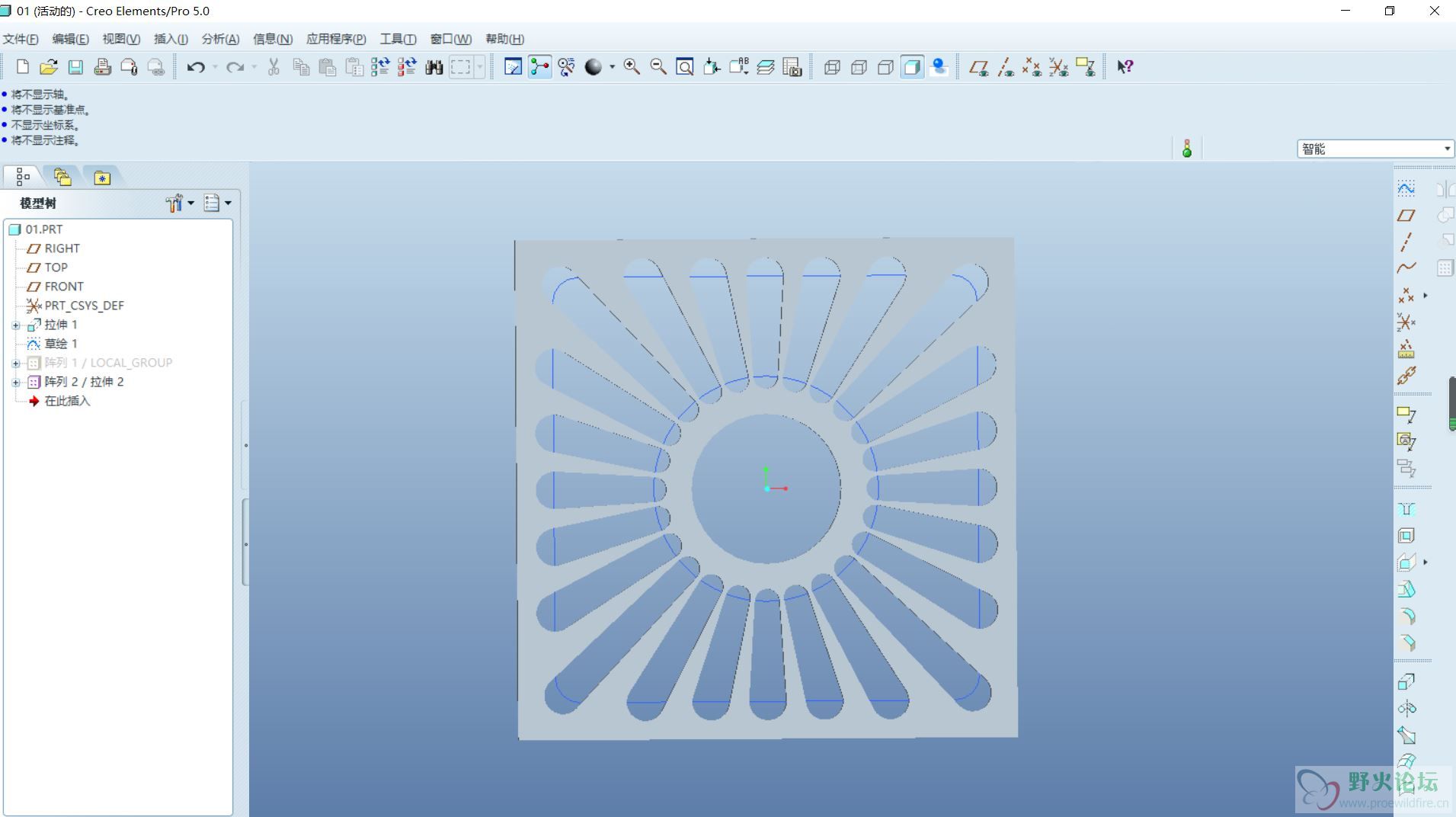Select the Hole tool in the right toolbar
This screenshot has height=817, width=1456.
[1406, 509]
